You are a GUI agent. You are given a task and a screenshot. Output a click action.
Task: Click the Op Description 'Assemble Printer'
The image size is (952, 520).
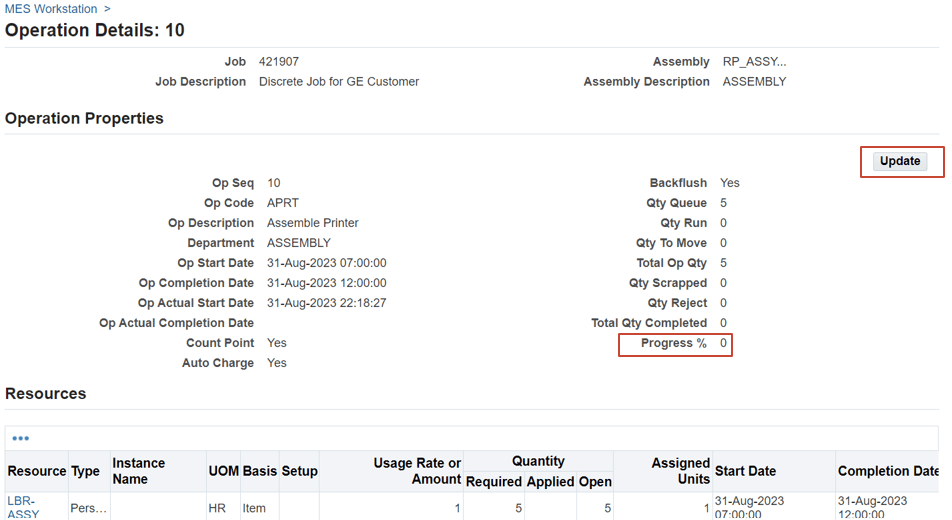tap(313, 223)
